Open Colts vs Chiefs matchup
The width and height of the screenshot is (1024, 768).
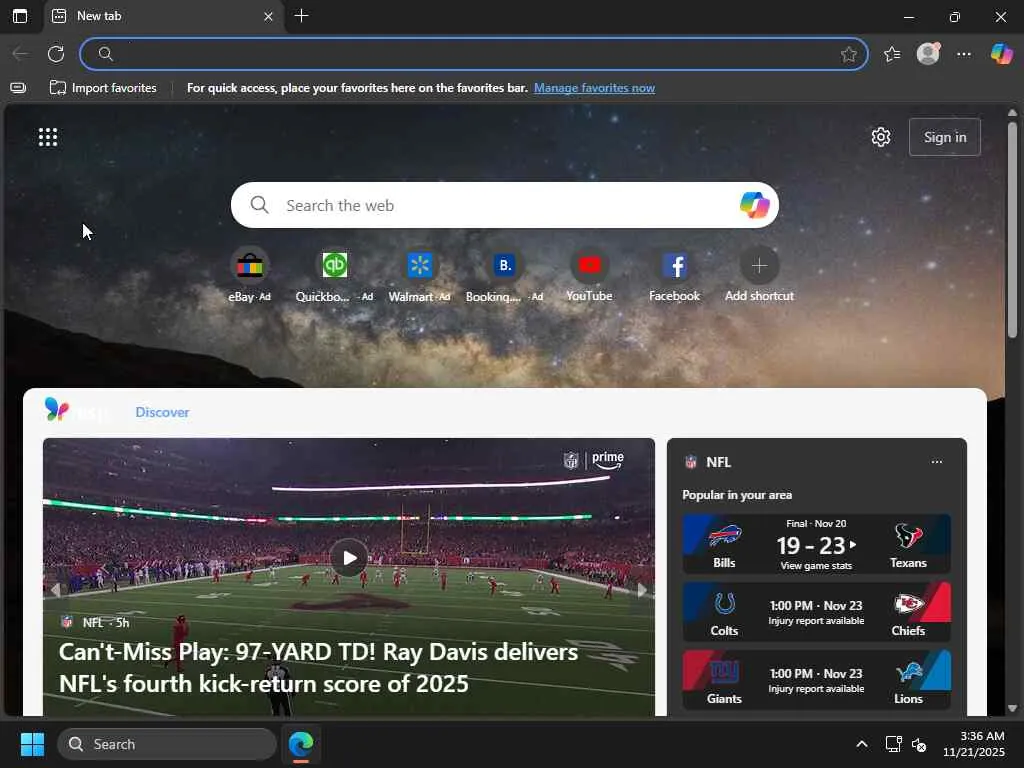pos(816,612)
